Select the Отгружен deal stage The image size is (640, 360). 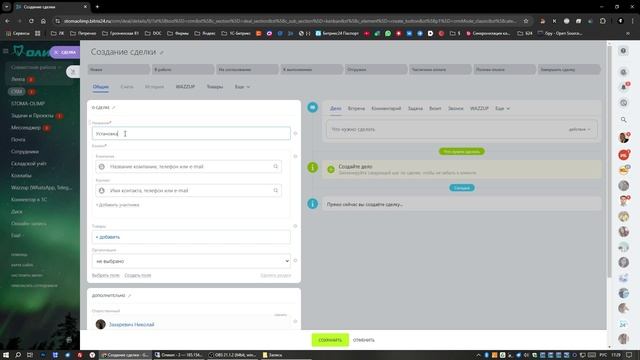coord(376,70)
